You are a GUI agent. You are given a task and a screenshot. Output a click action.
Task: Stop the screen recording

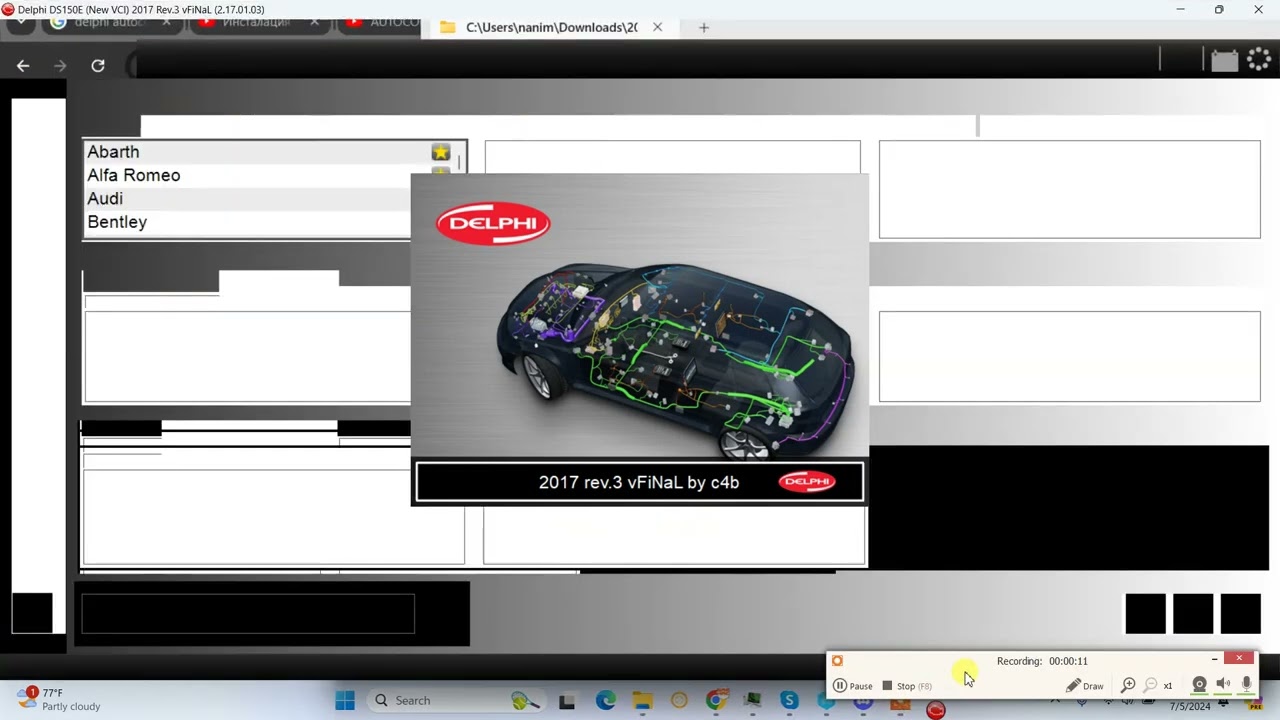click(906, 686)
